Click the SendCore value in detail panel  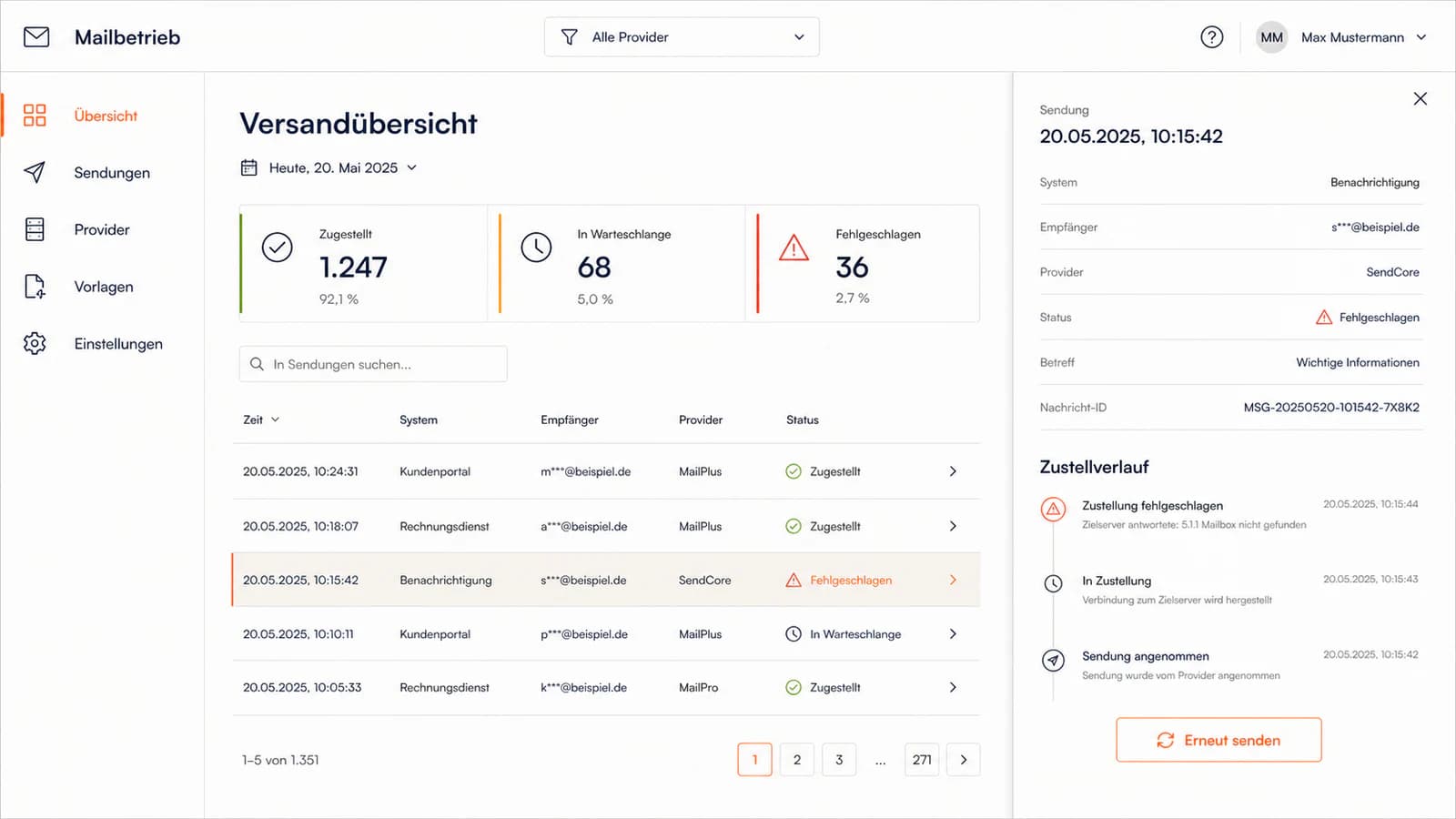(1392, 272)
